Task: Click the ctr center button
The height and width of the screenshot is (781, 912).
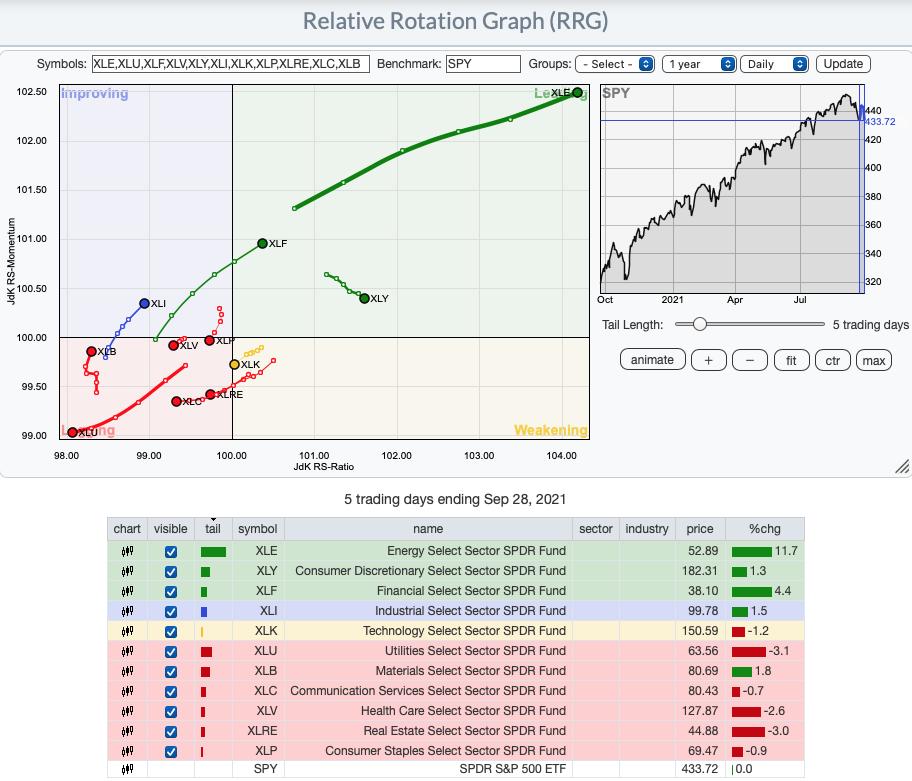Action: coord(832,361)
